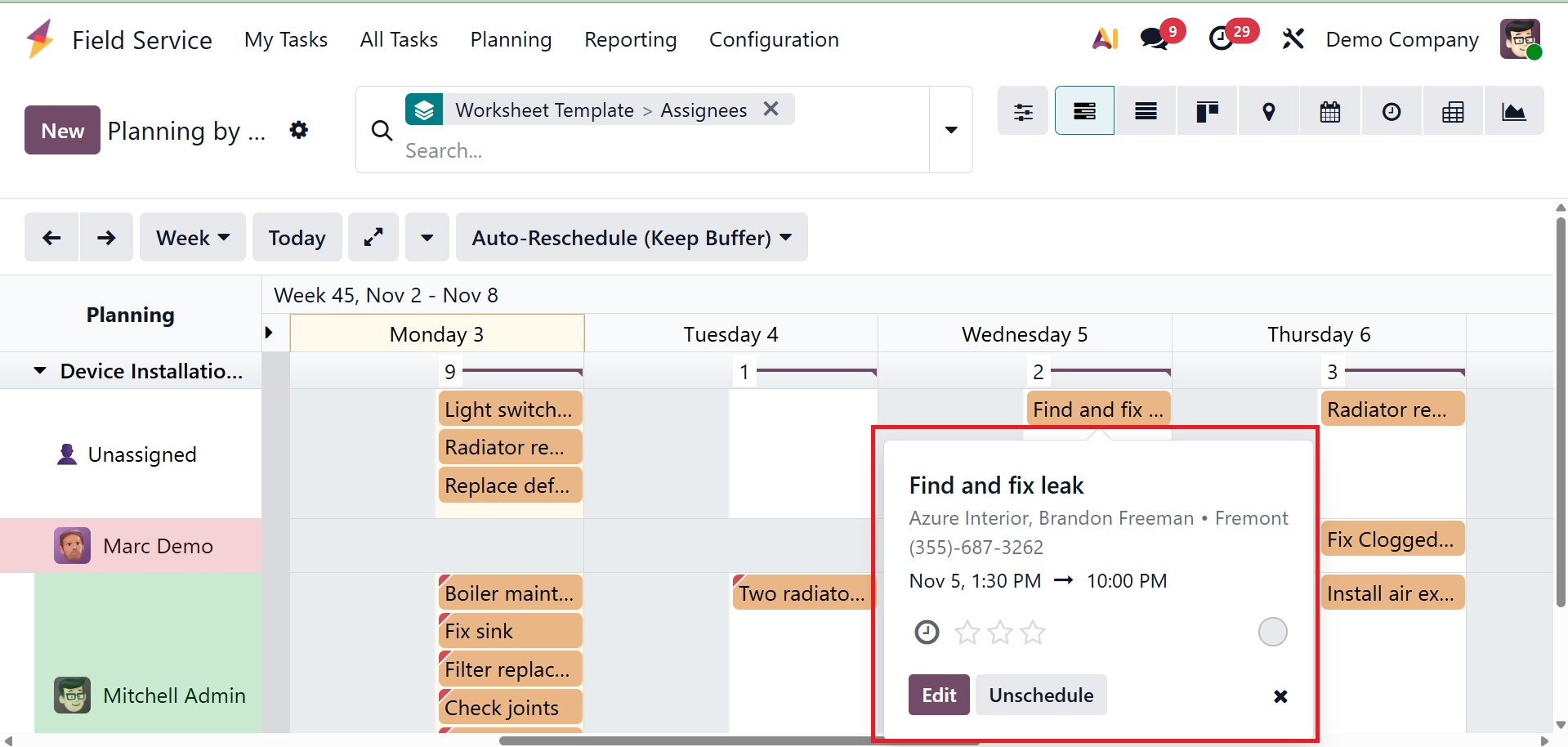Toggle the first priority star on the task

[x=967, y=632]
